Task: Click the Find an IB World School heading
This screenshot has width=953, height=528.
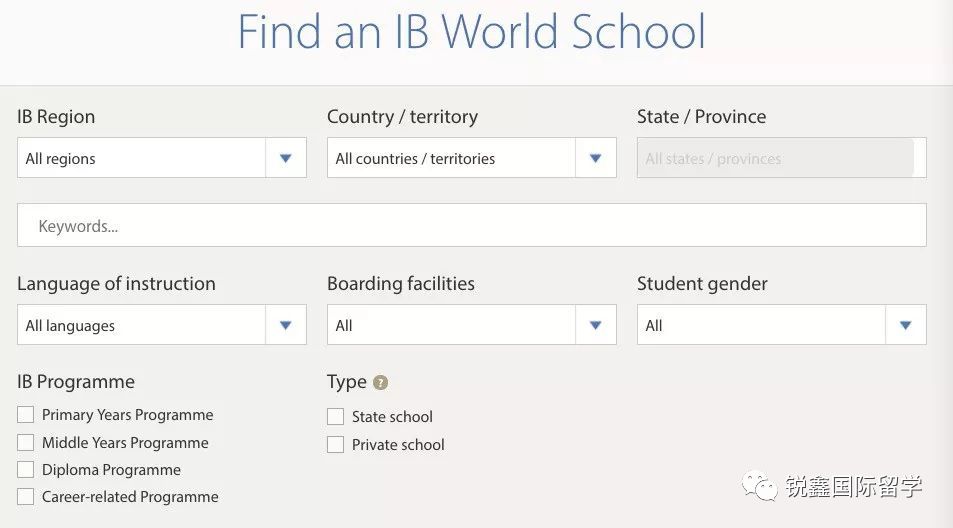Action: (471, 32)
